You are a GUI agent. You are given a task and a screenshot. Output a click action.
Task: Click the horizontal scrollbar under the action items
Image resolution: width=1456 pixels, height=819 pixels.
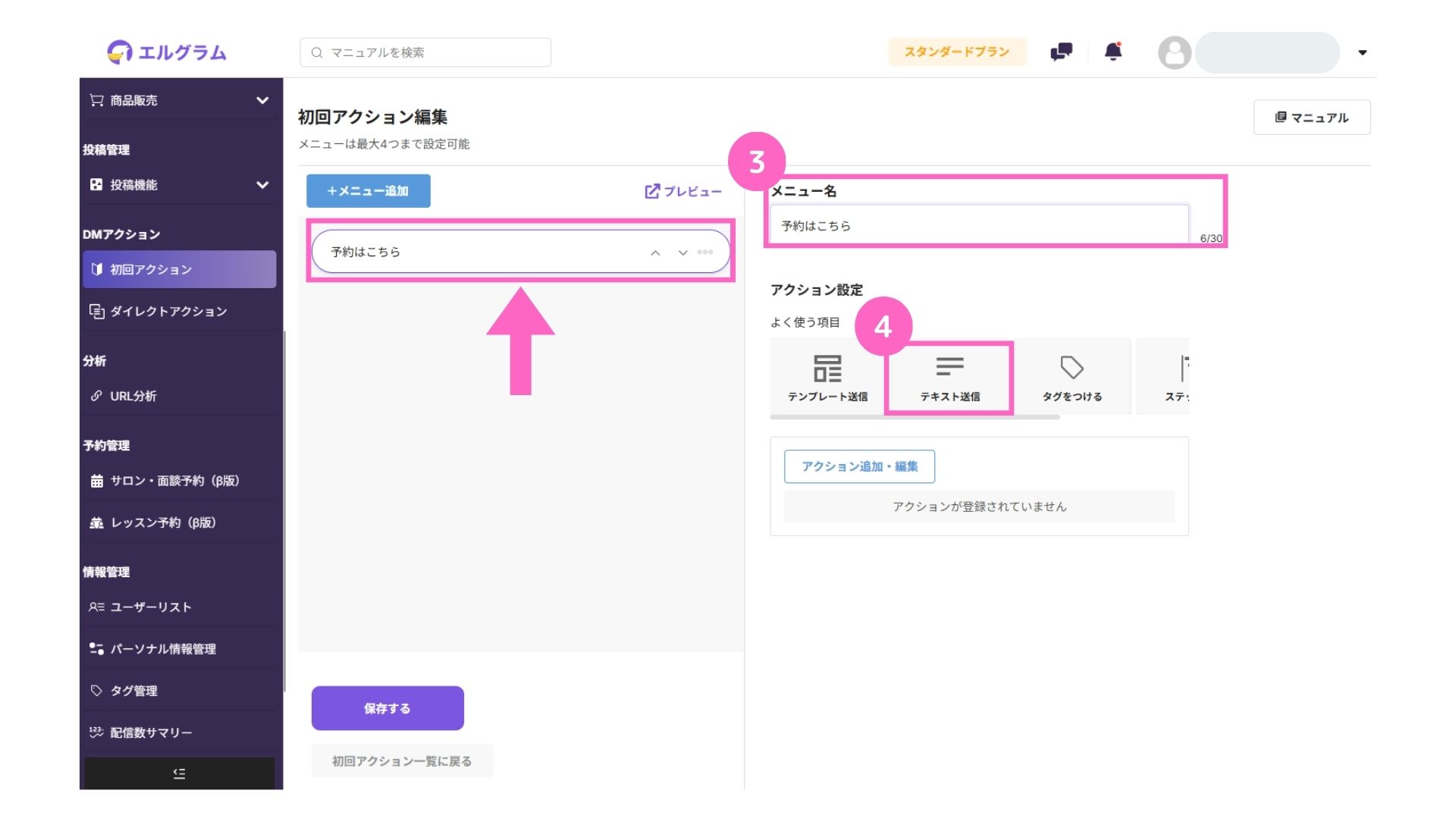(x=915, y=417)
